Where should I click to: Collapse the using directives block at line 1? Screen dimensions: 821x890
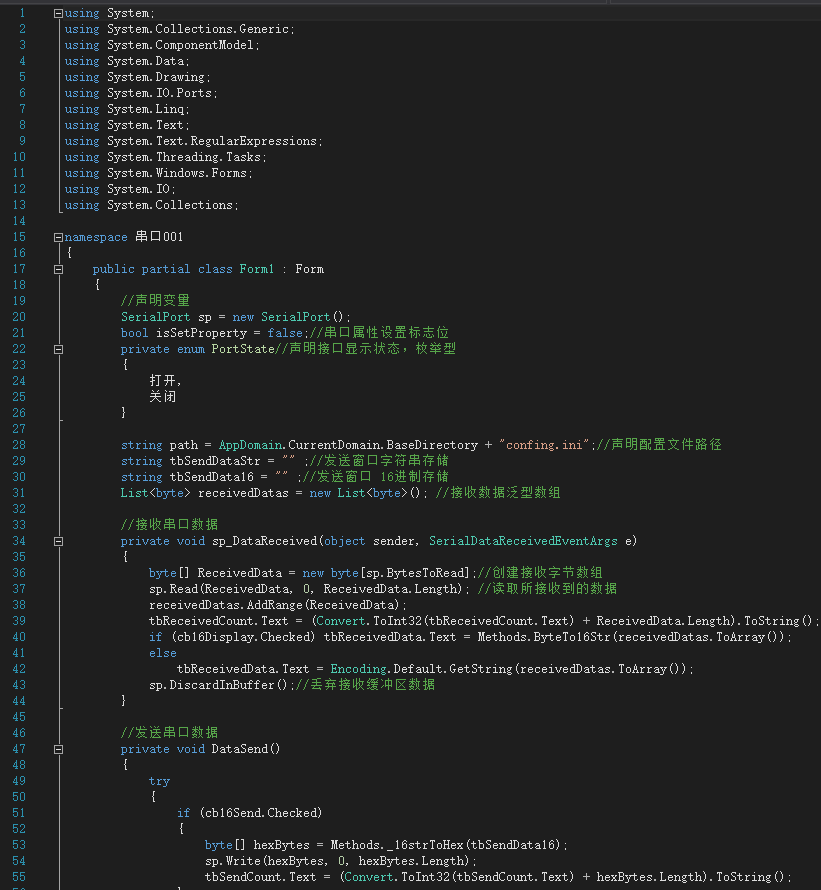(58, 14)
